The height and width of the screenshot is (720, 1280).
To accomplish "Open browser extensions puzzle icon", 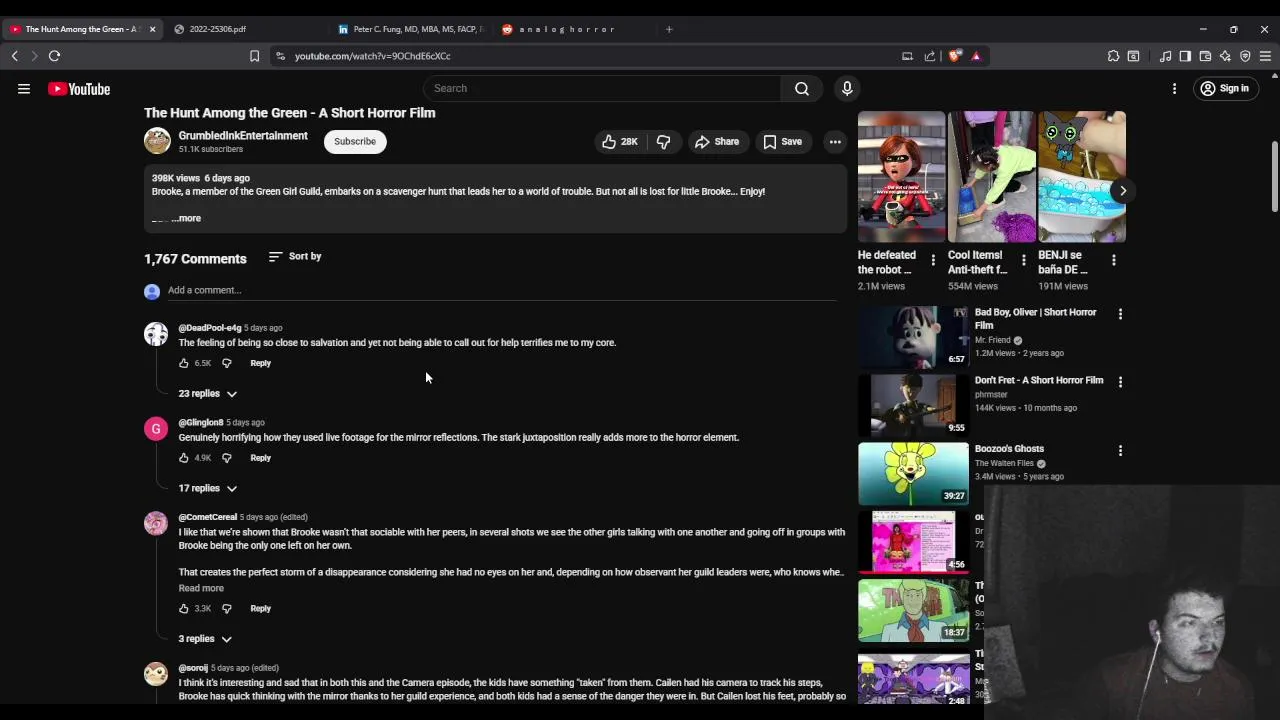I will tap(1113, 56).
